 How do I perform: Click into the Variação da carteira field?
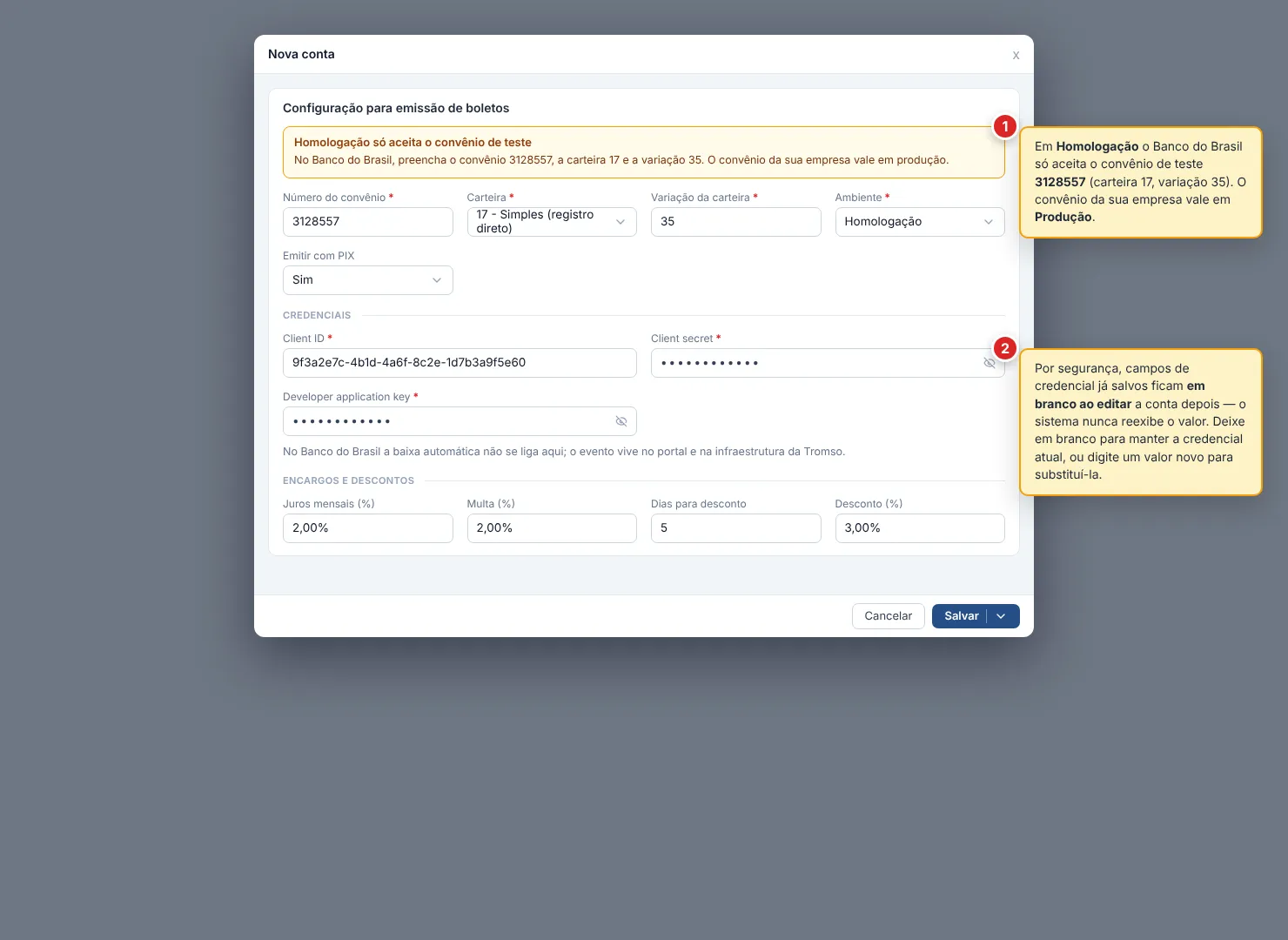736,222
